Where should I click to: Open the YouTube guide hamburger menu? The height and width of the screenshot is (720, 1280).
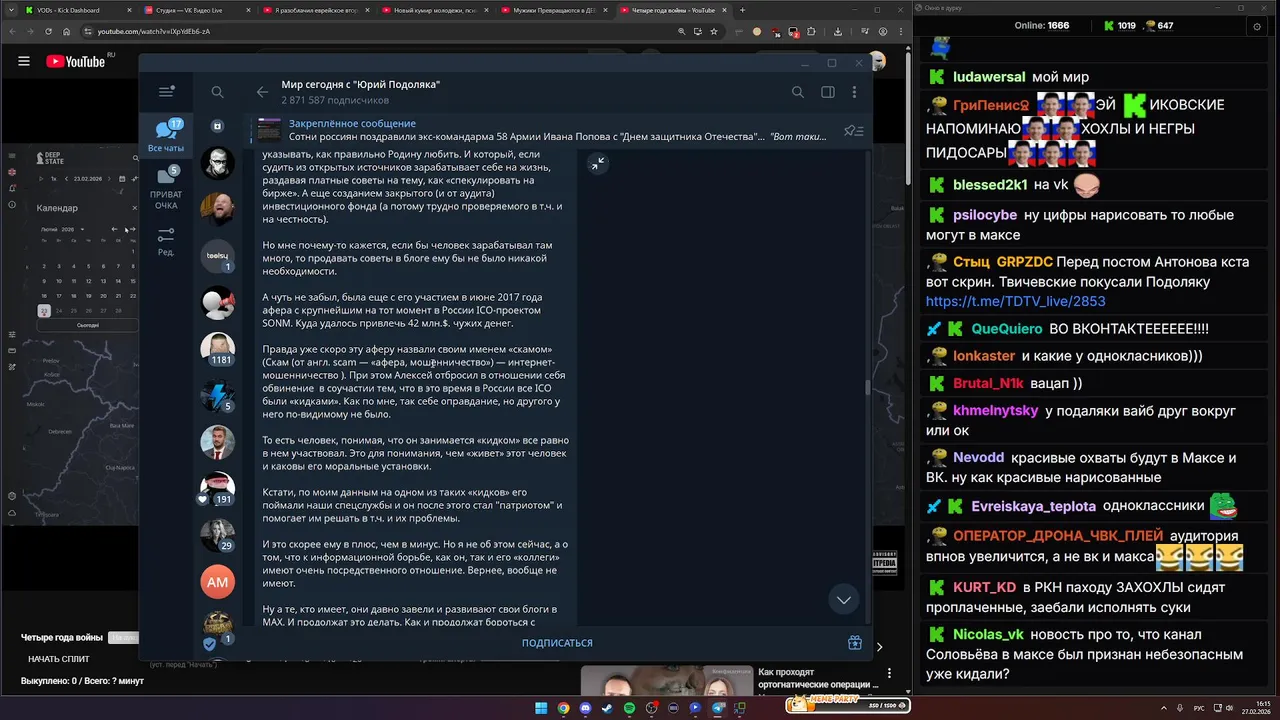pos(24,61)
